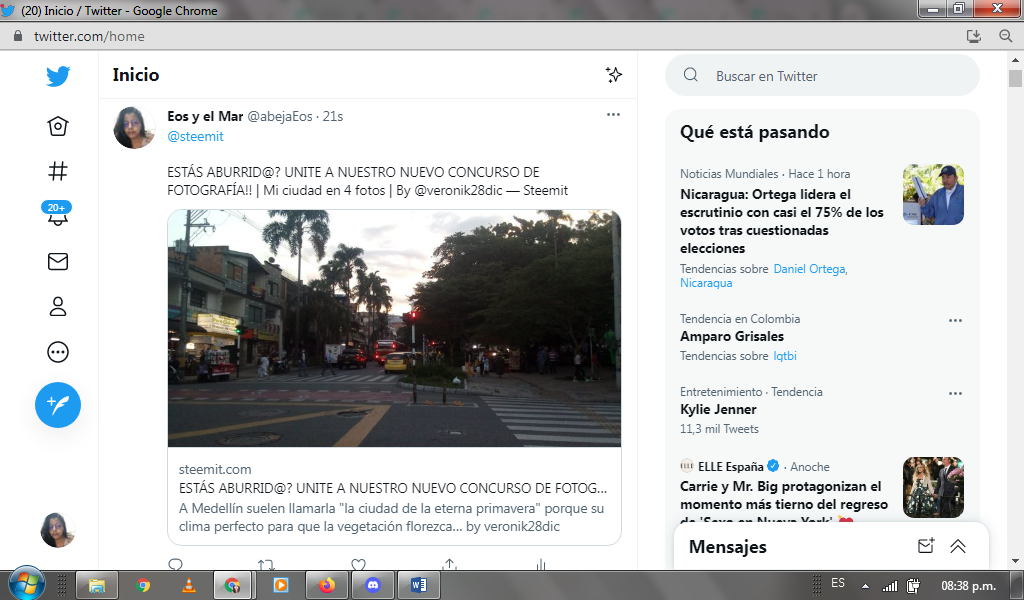The height and width of the screenshot is (600, 1024).
Task: Open options for Kylie Jenner trend
Action: click(x=955, y=394)
